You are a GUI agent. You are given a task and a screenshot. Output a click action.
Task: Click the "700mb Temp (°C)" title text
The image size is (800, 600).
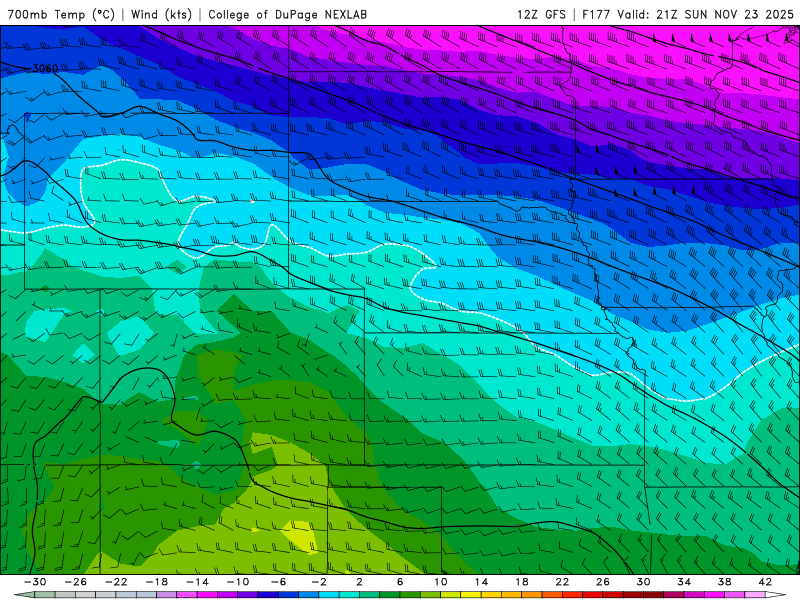[61, 15]
